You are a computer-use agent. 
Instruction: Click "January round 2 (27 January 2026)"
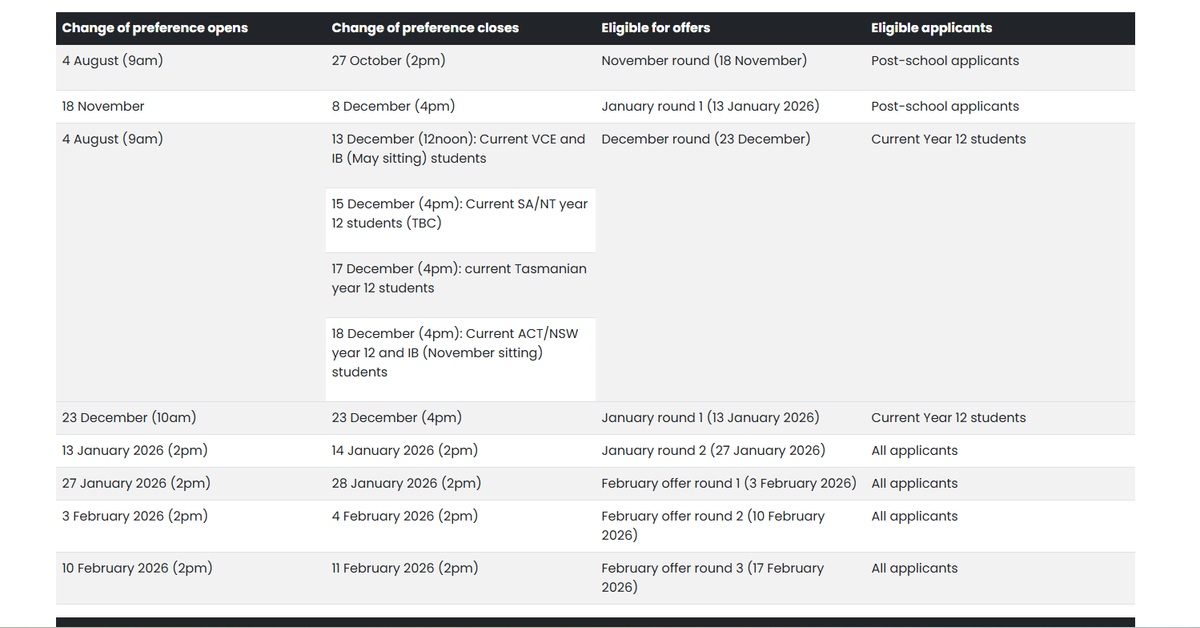[713, 451]
